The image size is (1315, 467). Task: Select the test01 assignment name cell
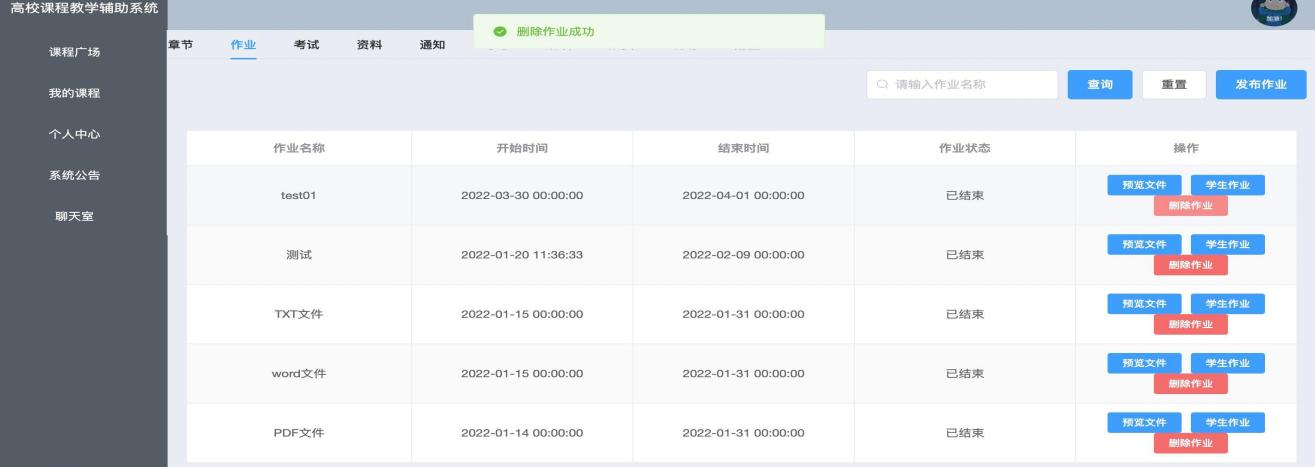299,195
